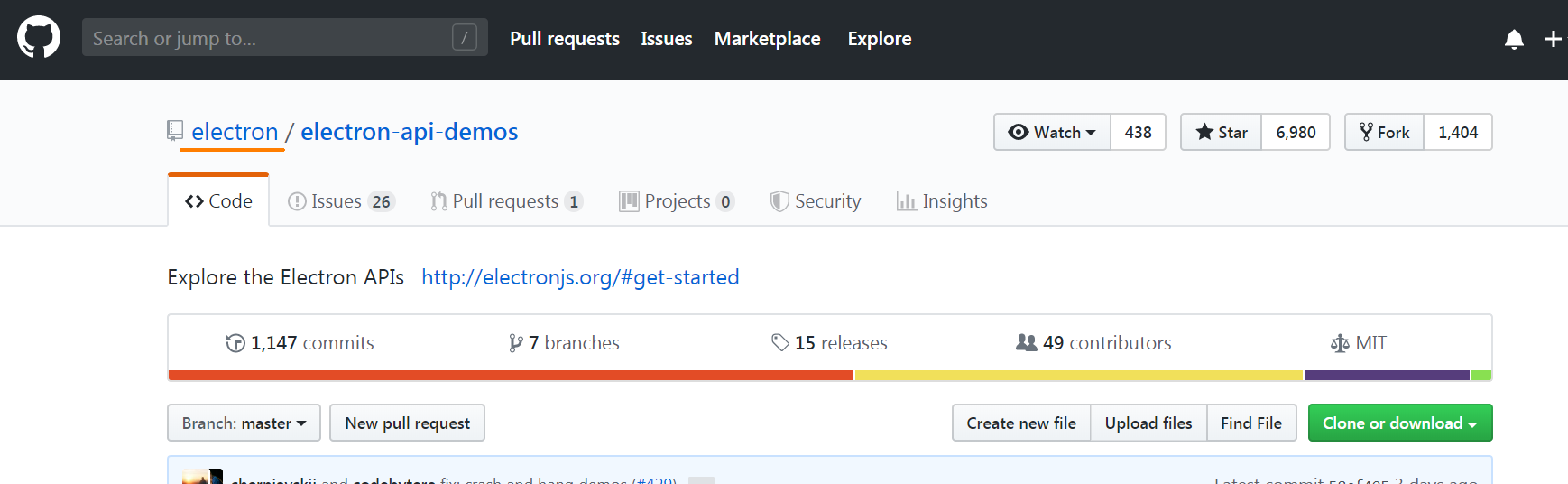Open the Insights tab

coord(942,201)
